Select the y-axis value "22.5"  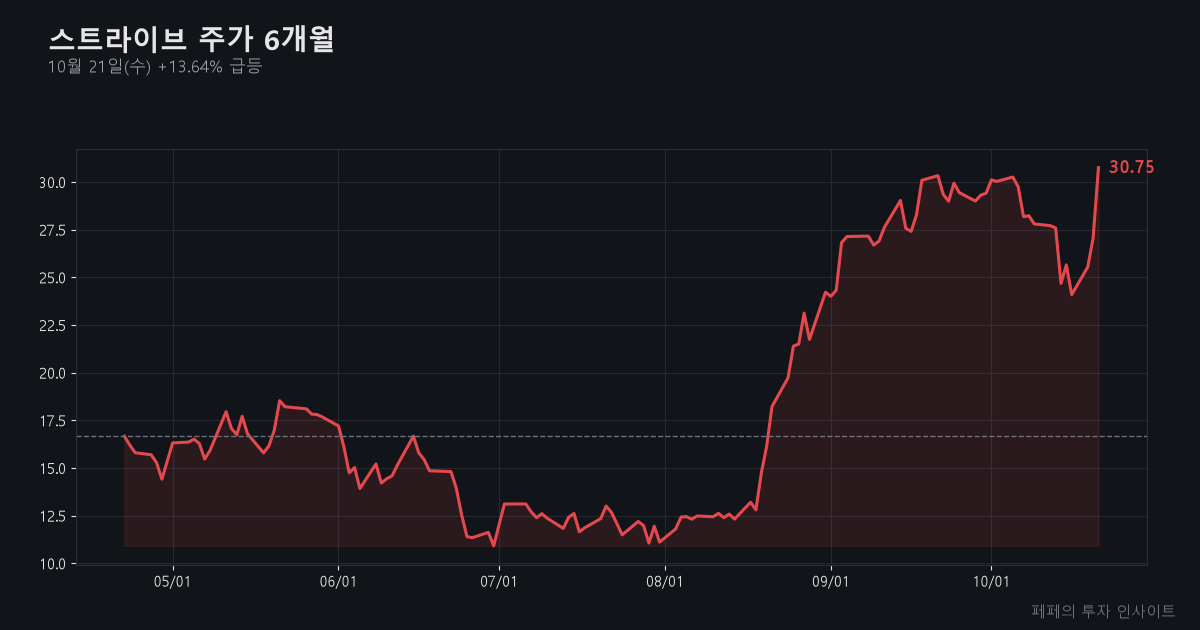[x=54, y=326]
